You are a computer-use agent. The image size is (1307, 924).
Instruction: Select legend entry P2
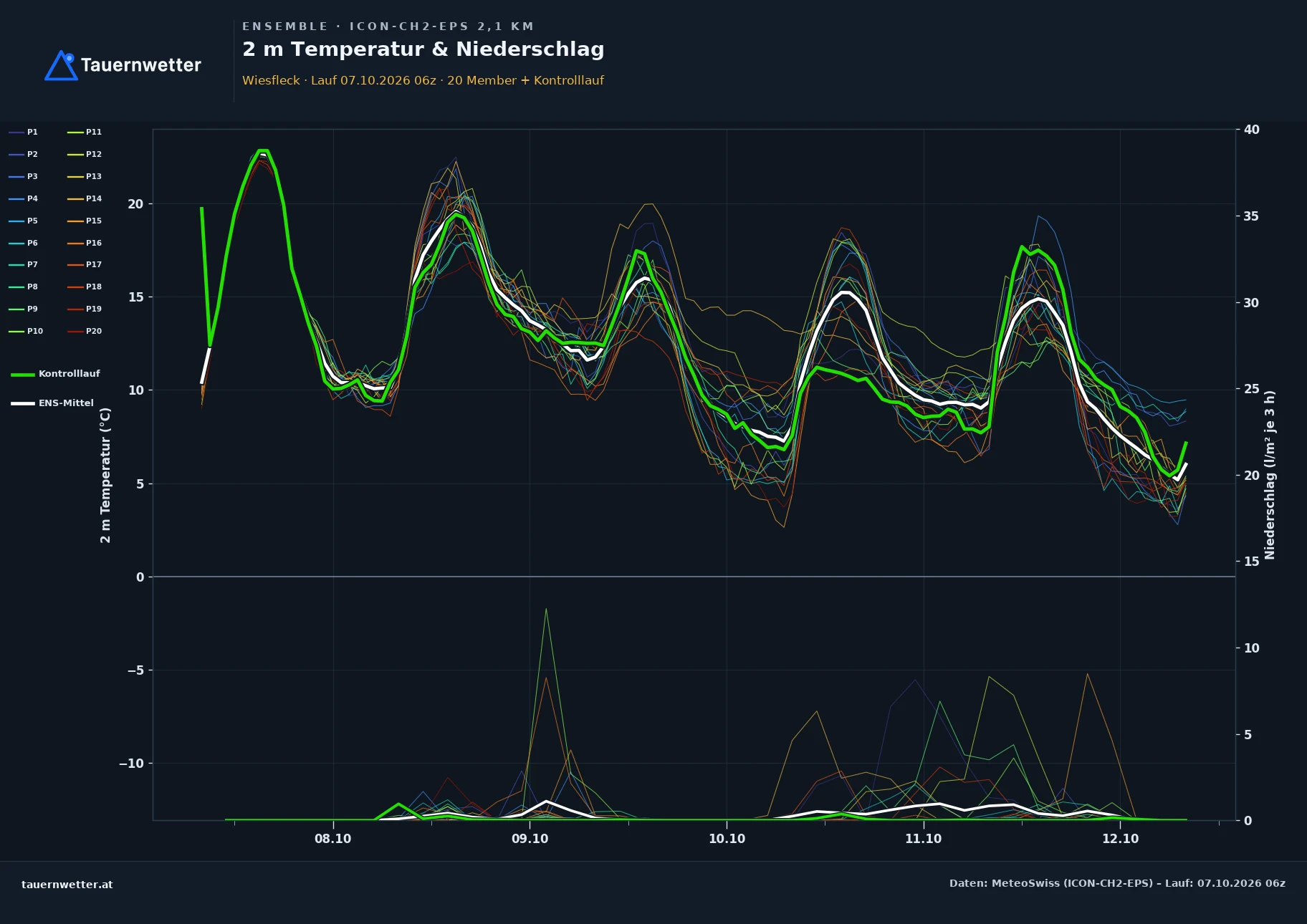tap(24, 154)
